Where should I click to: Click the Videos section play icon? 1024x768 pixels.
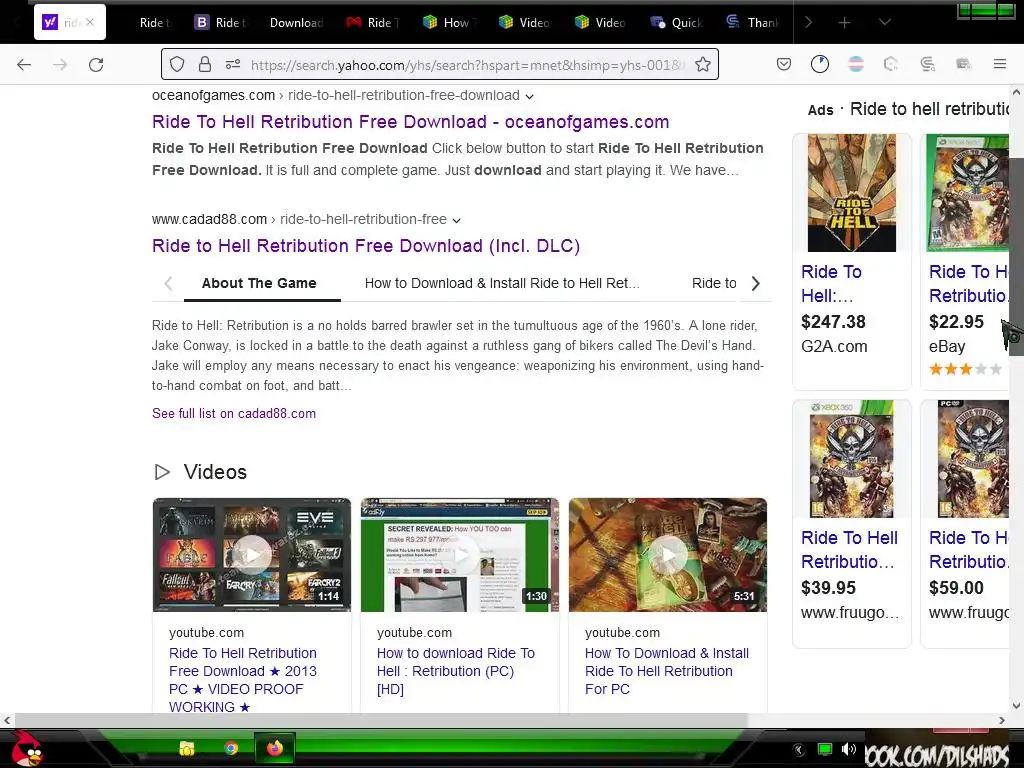pos(162,472)
